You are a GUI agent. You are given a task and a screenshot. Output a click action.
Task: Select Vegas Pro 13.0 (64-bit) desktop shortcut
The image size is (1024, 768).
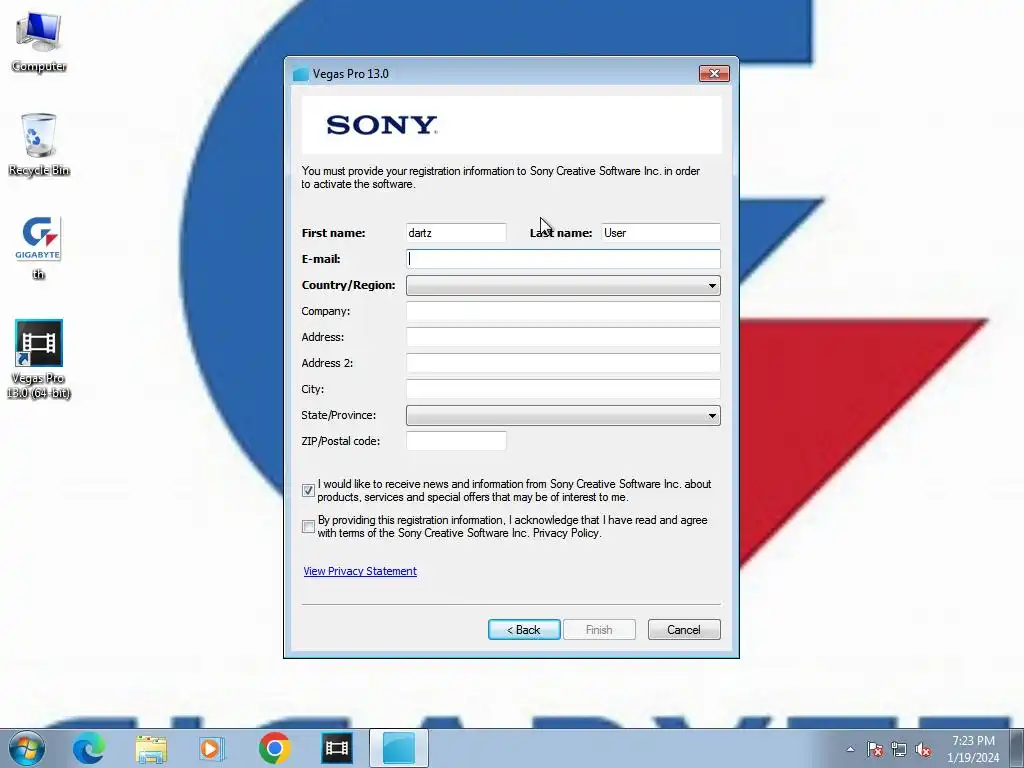click(x=39, y=359)
